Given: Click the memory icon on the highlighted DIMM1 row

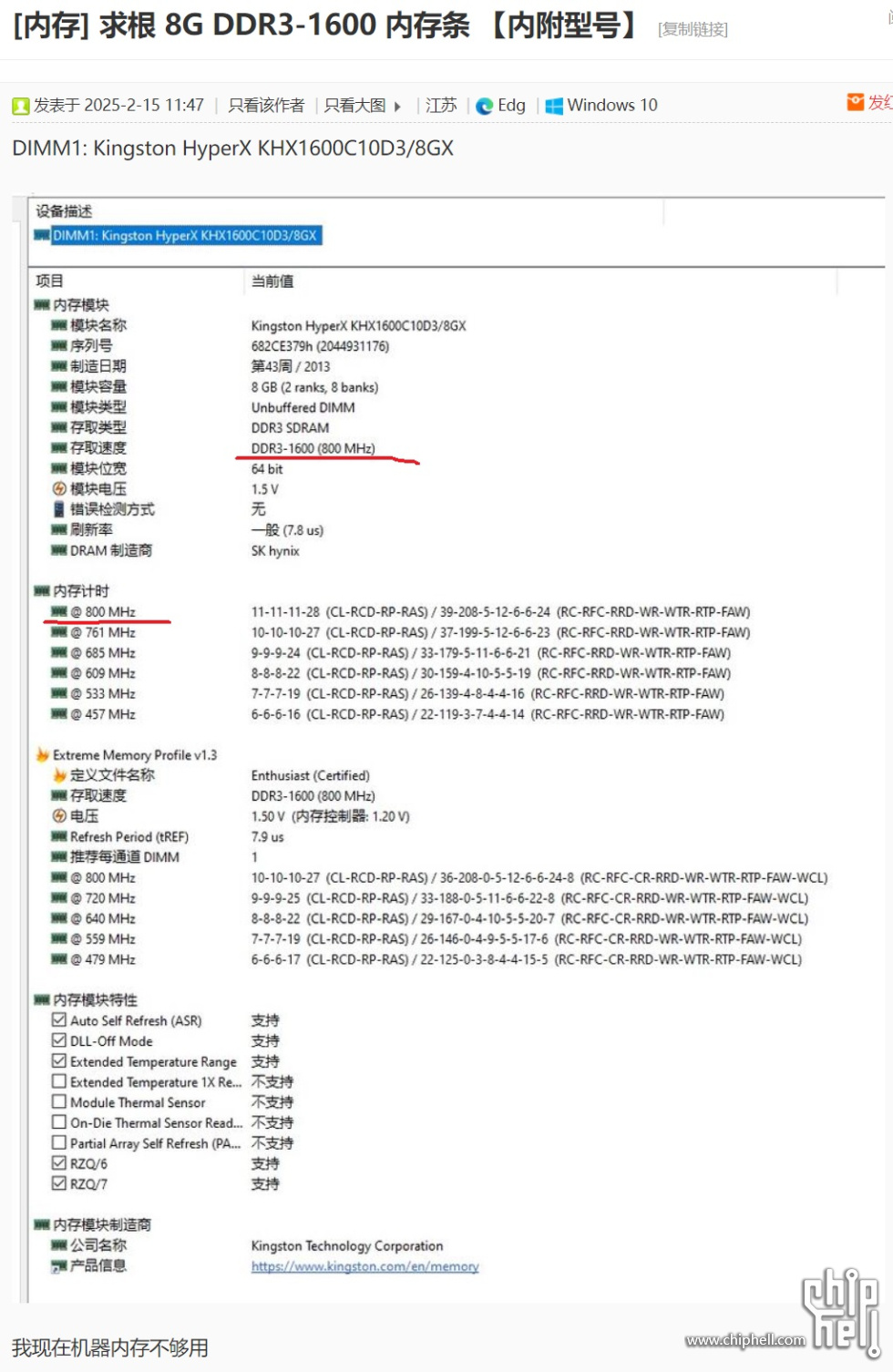Looking at the screenshot, I should tap(42, 235).
